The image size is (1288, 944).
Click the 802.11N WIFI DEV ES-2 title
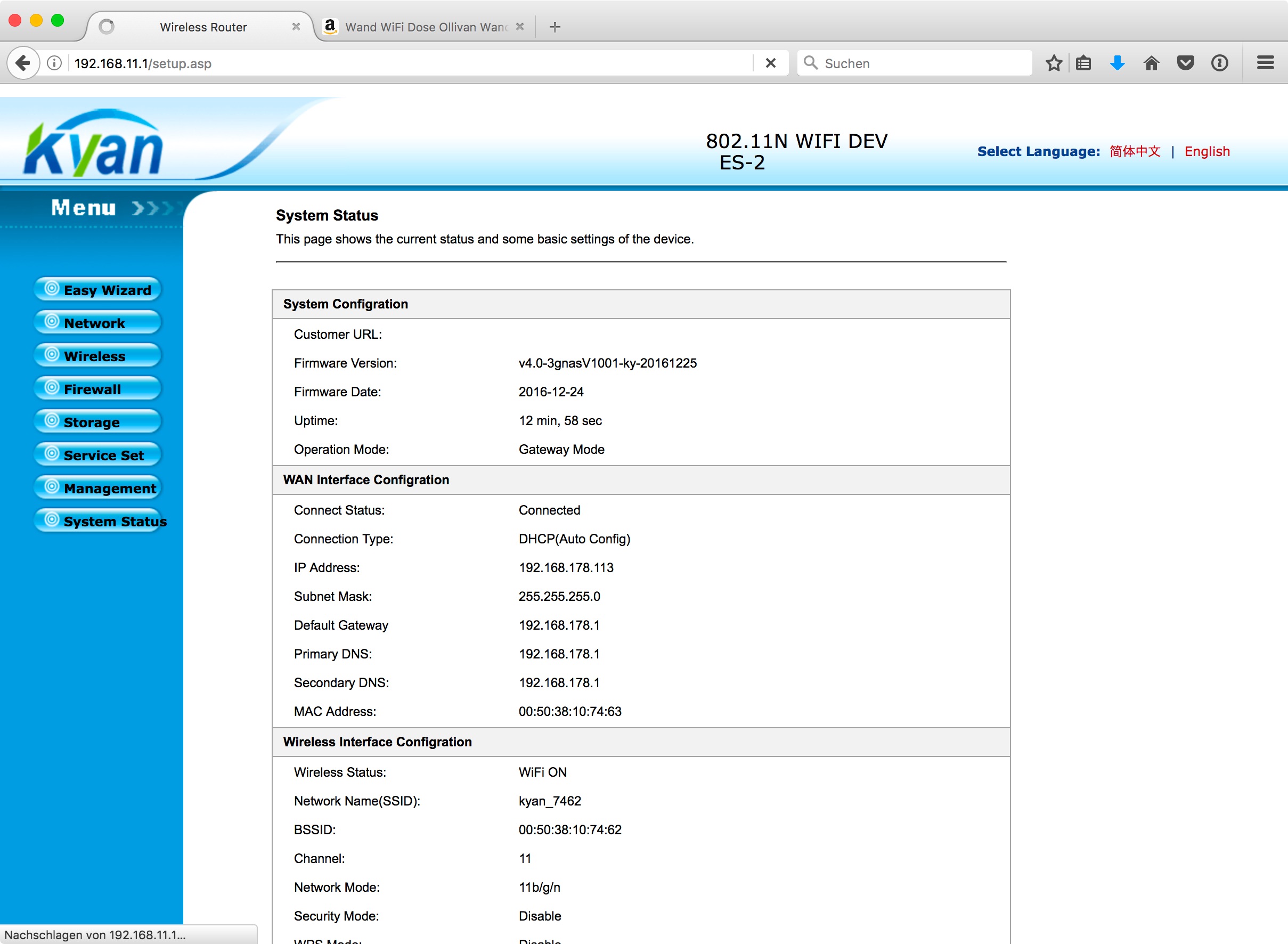tap(796, 151)
